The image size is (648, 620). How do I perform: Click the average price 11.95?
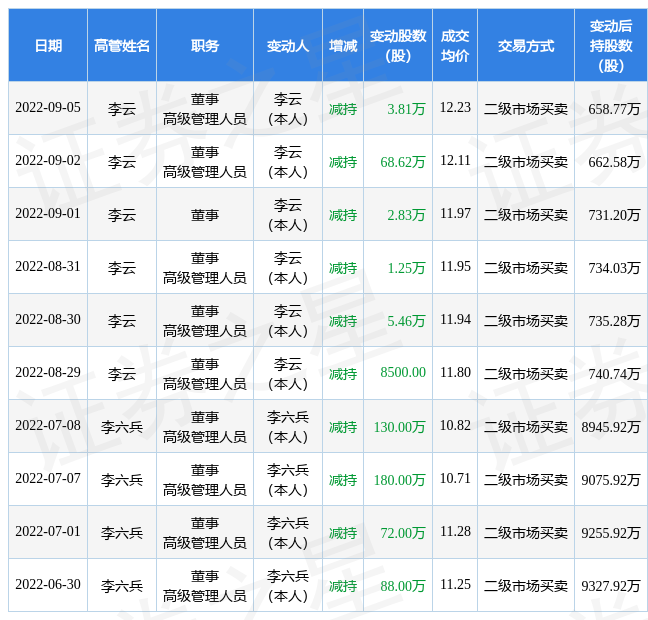455,267
